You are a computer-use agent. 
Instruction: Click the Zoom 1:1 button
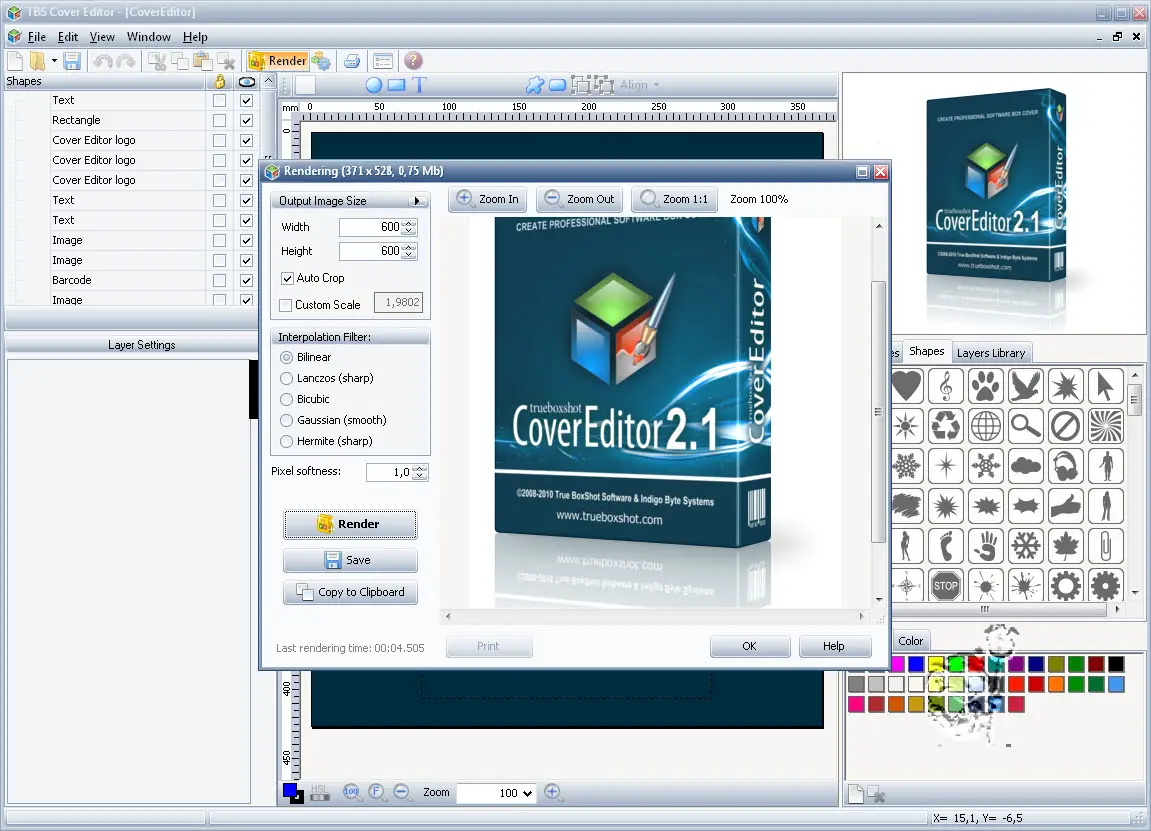(x=674, y=199)
